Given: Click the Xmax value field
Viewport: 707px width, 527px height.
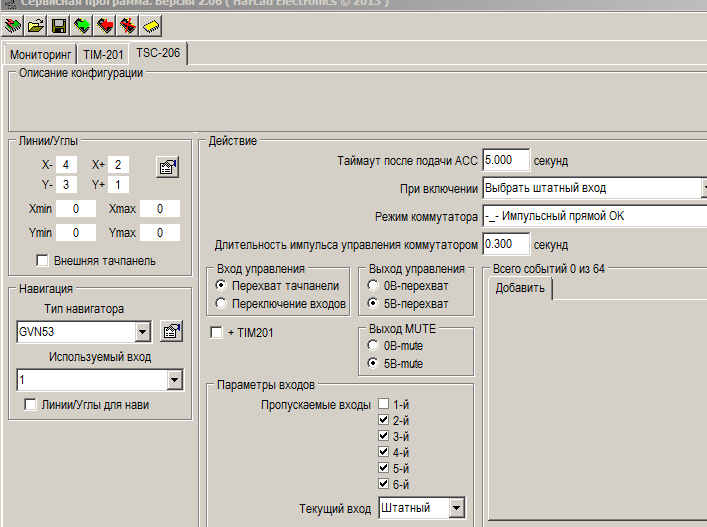Looking at the screenshot, I should (x=160, y=209).
